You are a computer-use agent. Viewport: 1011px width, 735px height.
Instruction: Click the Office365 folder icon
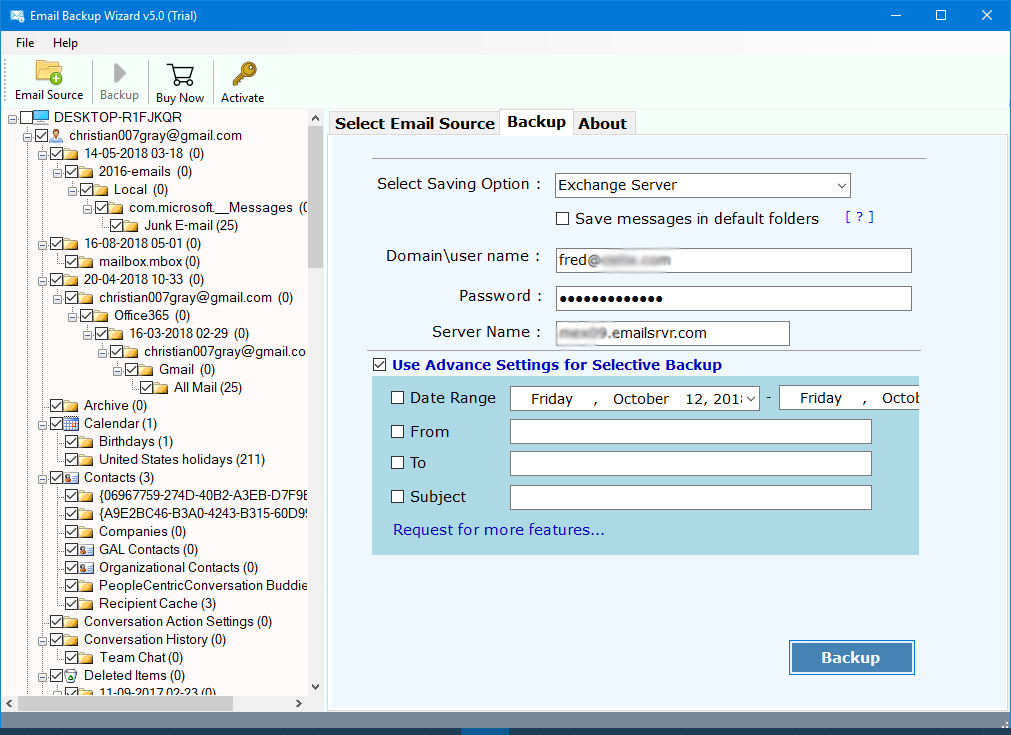coord(101,316)
